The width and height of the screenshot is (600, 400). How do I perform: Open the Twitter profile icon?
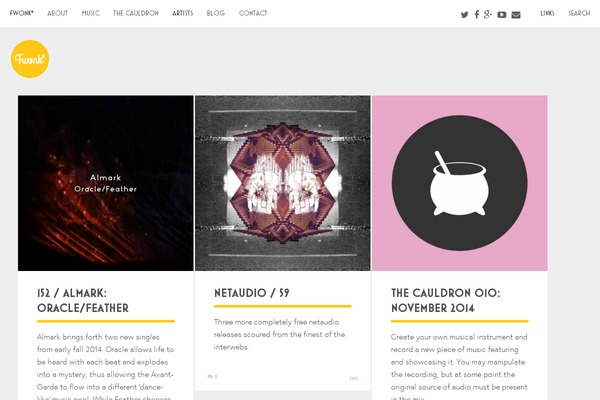point(464,15)
